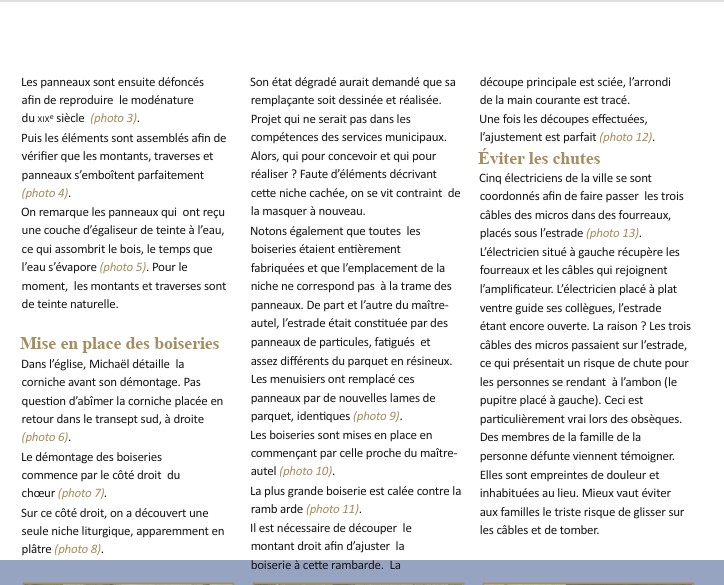Click line "Sur ce côté droit, on a découvert une"
Screen dimensions: 724x585
pos(115,513)
